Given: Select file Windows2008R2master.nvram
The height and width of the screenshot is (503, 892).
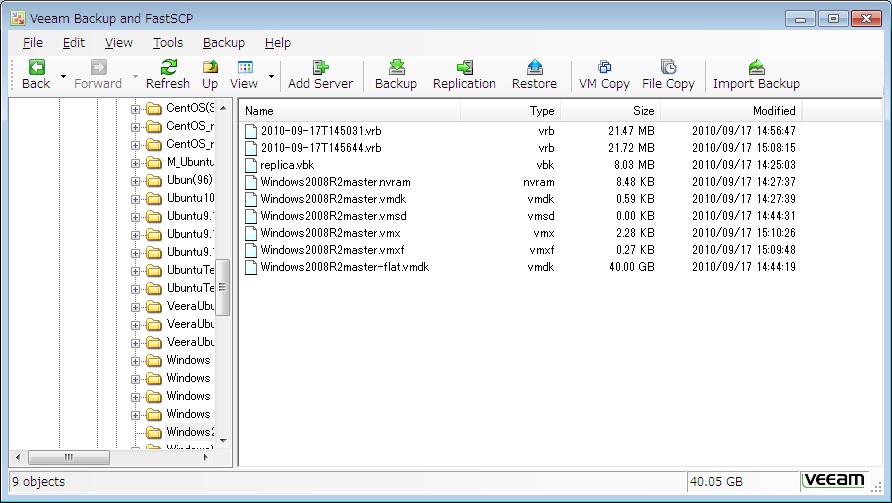Looking at the screenshot, I should tap(335, 182).
